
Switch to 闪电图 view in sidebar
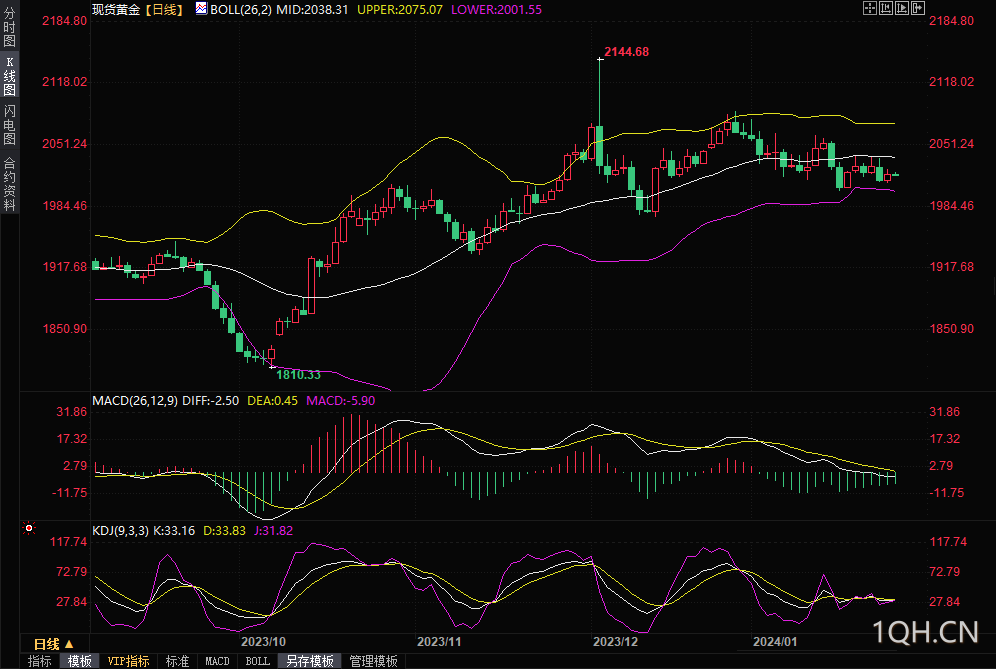click(x=10, y=125)
